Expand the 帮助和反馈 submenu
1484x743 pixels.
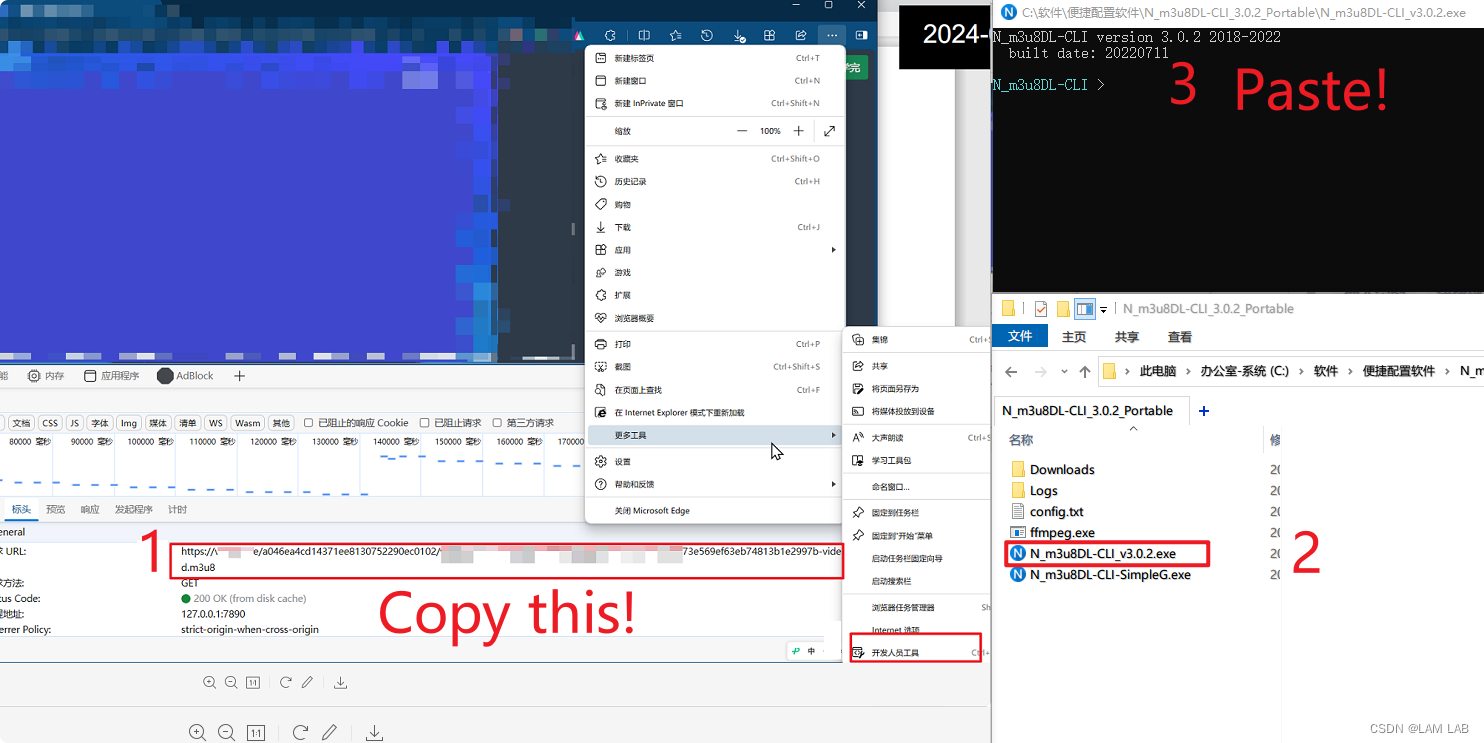coord(715,485)
